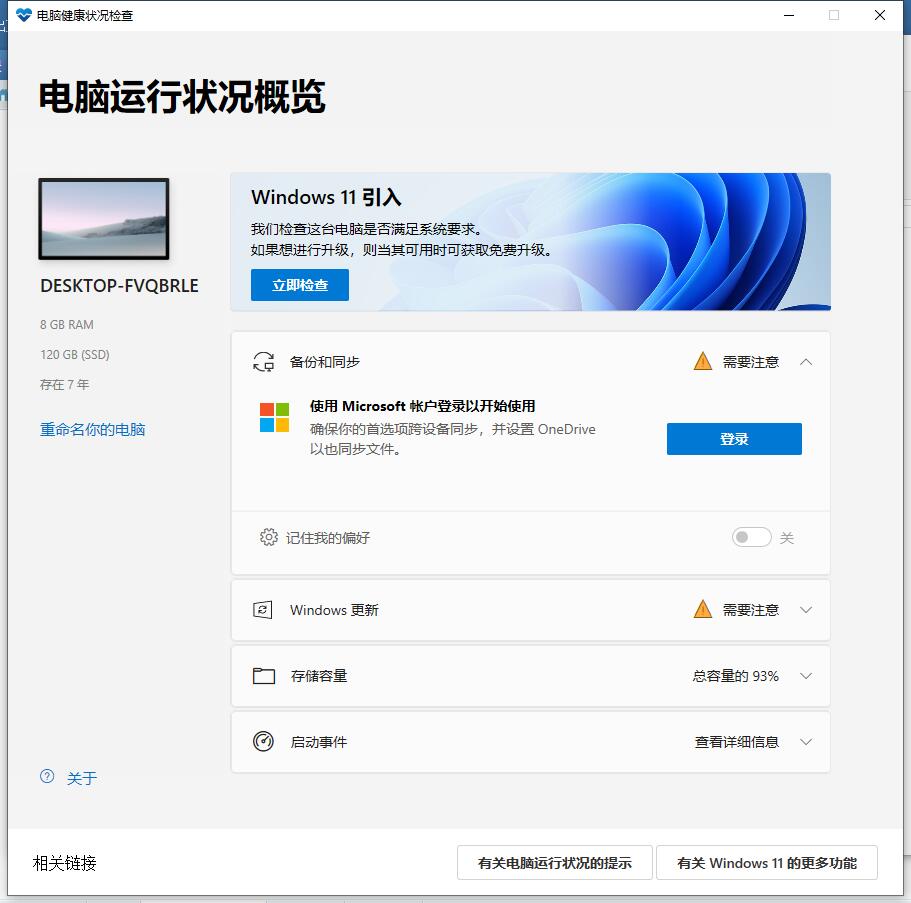Click 使用 Microsoft 帐户登录以开始使用 heading

(x=422, y=406)
